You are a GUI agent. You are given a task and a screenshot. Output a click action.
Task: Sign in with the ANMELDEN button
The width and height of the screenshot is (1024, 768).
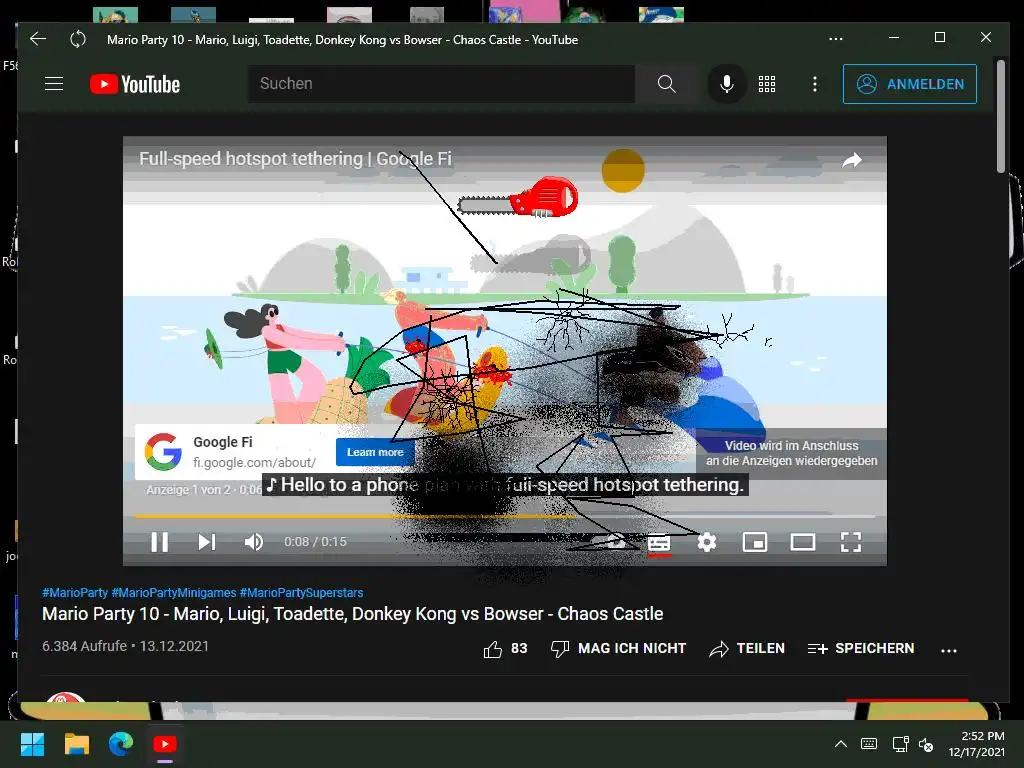coord(910,84)
